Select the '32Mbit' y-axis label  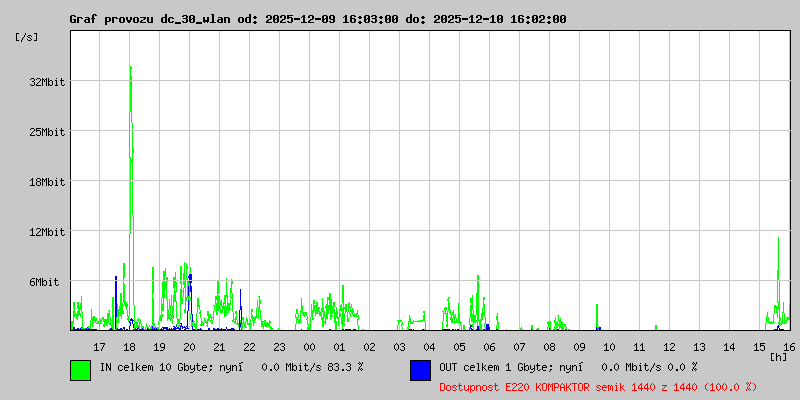47,82
